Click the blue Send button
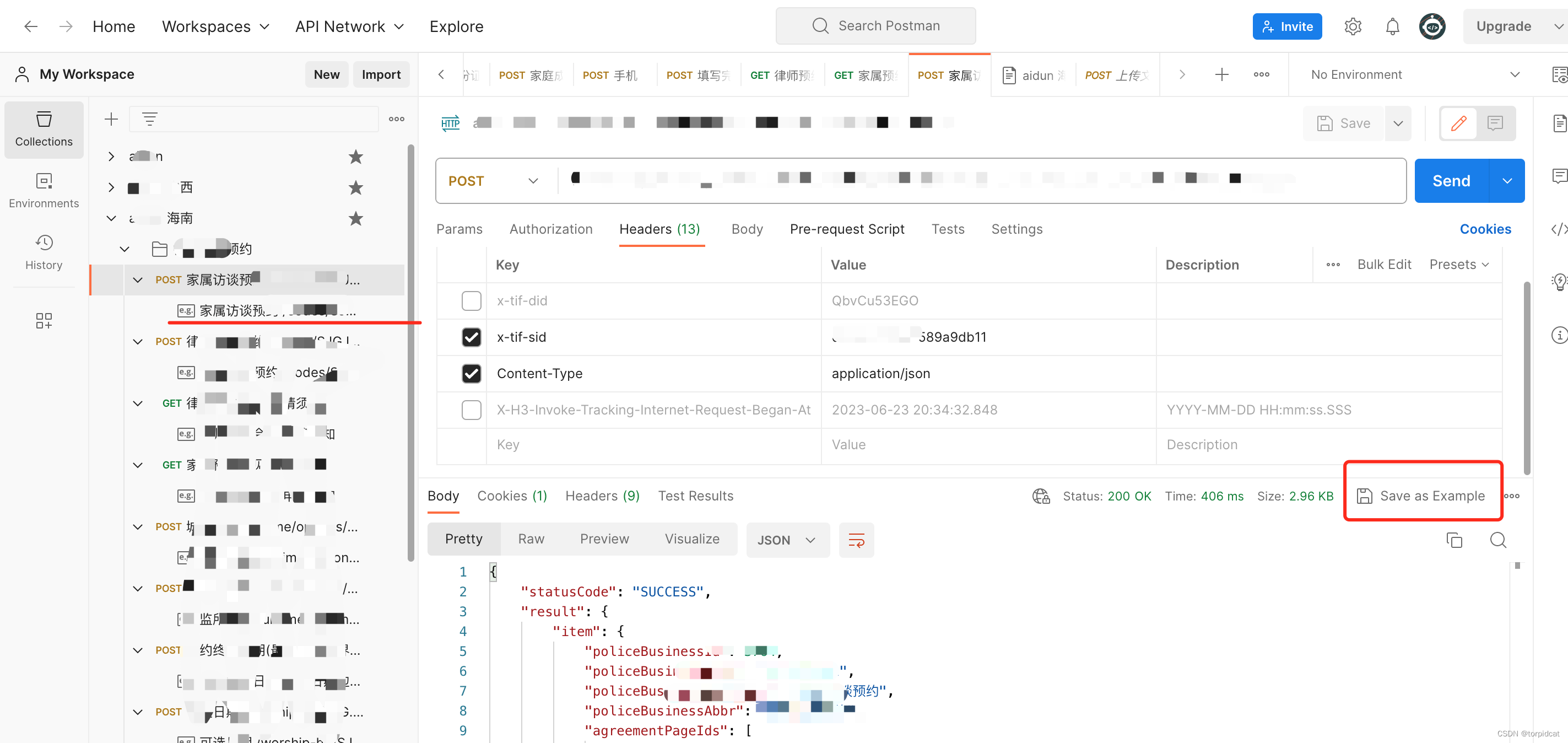 click(x=1451, y=181)
